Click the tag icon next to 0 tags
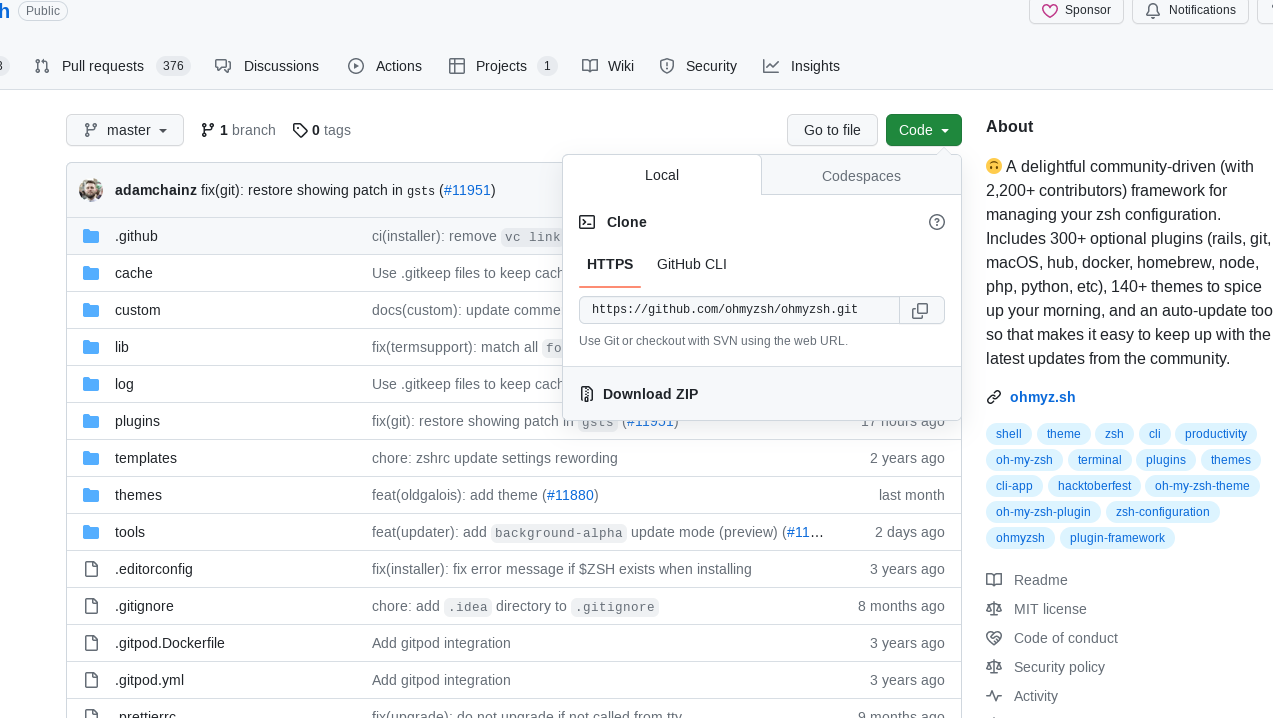Screen dimensions: 1273x718 click(299, 130)
